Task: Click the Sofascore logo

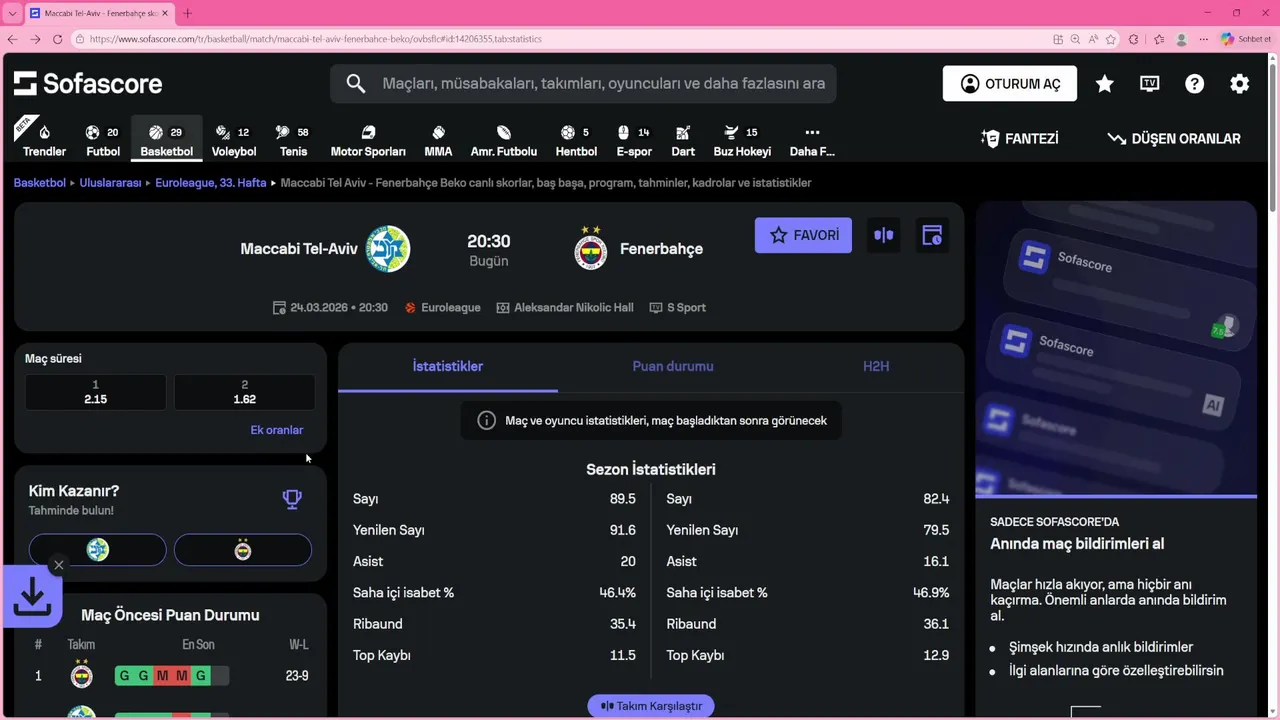Action: 88,84
